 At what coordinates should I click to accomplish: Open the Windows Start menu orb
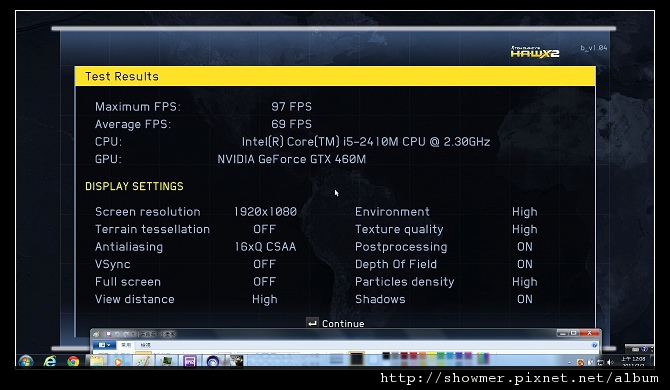point(26,361)
